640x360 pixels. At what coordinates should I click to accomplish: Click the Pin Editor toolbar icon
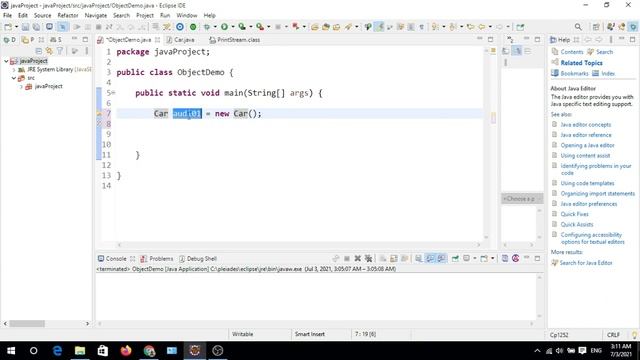click(520, 27)
